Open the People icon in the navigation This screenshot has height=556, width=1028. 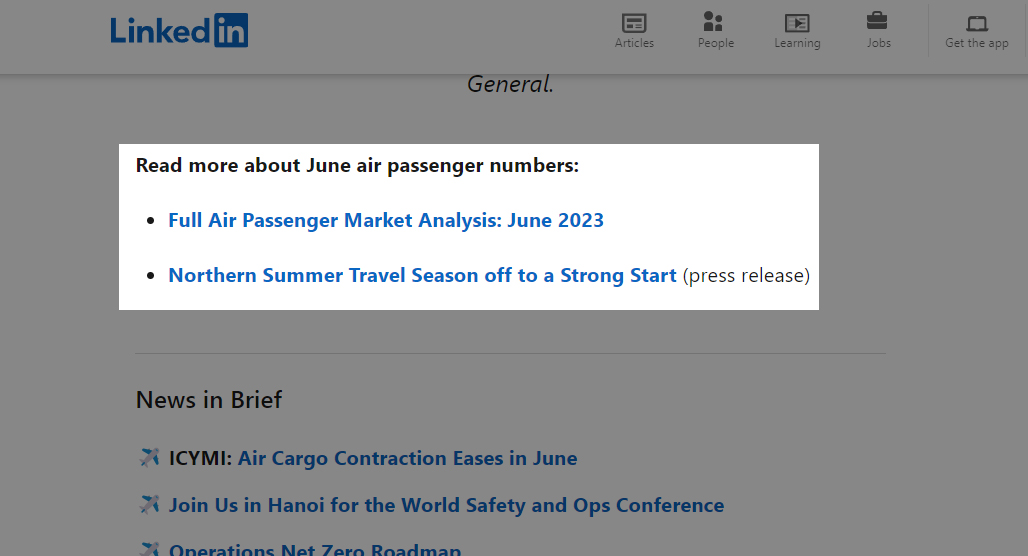click(x=713, y=22)
